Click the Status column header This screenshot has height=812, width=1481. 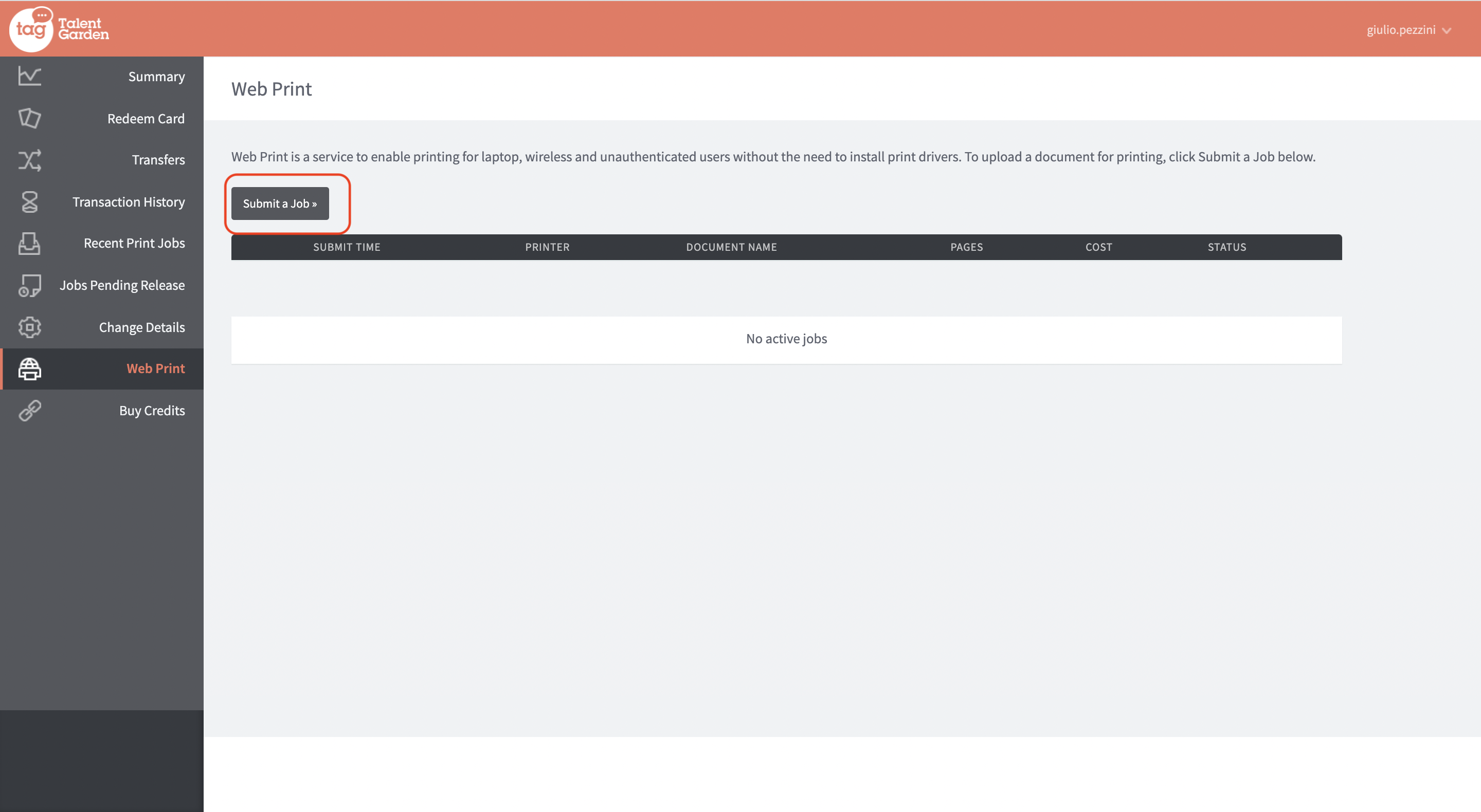pos(1226,247)
